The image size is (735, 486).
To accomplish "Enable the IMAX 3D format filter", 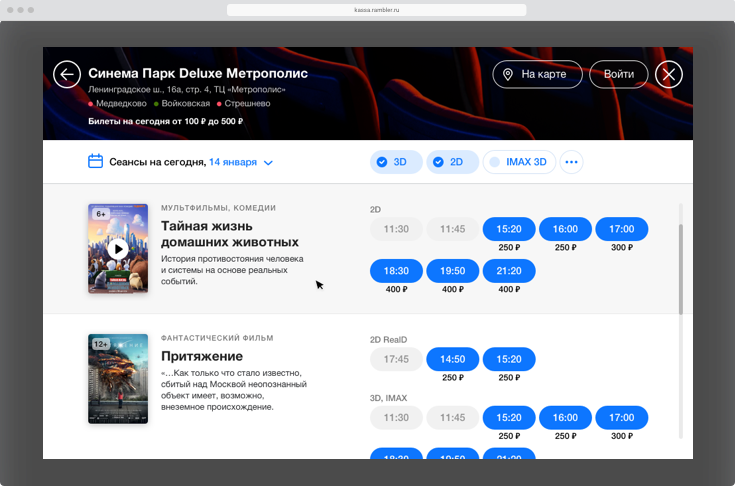I will point(519,162).
